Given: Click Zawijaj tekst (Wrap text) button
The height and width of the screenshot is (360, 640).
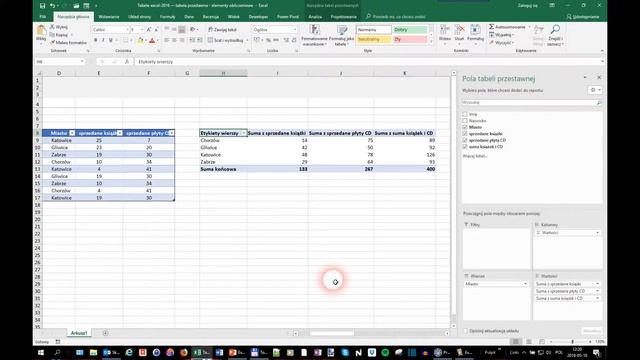Looking at the screenshot, I should [x=222, y=30].
